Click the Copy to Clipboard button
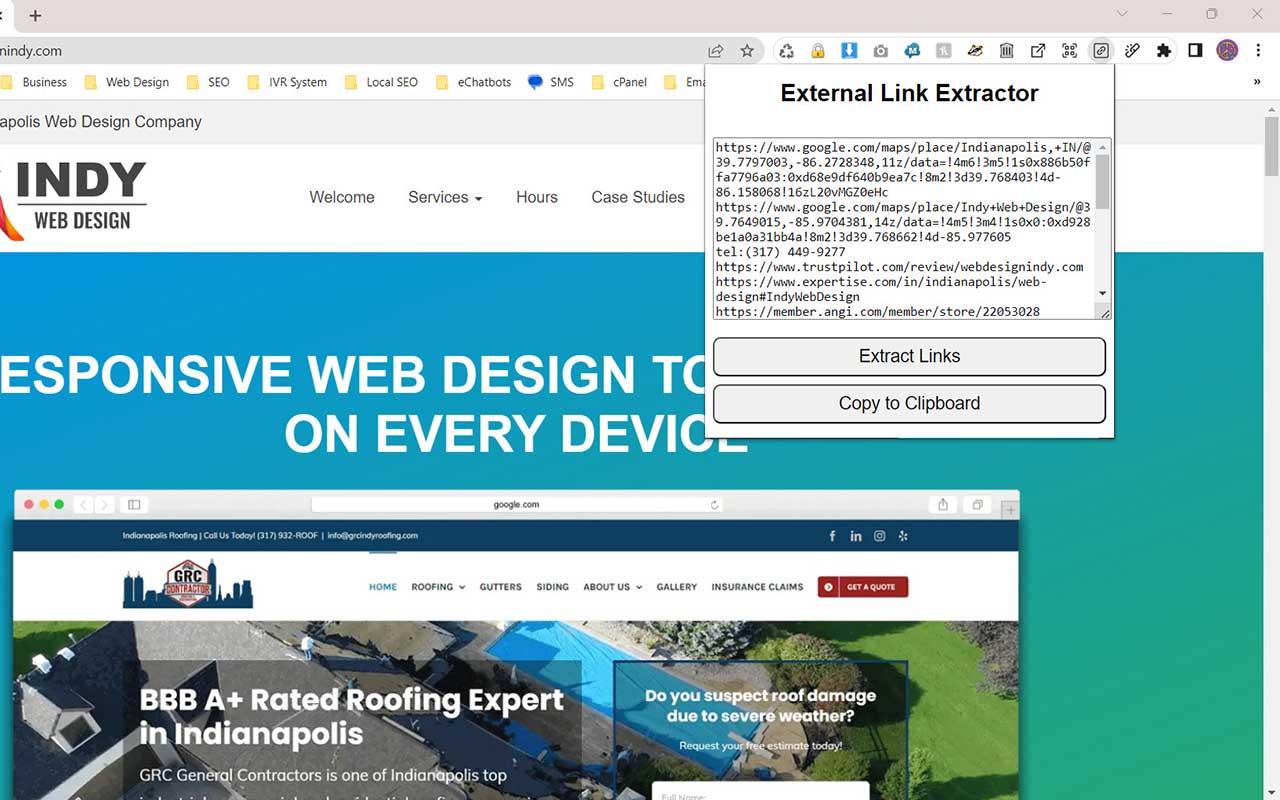Screen dimensions: 1280x800 [909, 403]
